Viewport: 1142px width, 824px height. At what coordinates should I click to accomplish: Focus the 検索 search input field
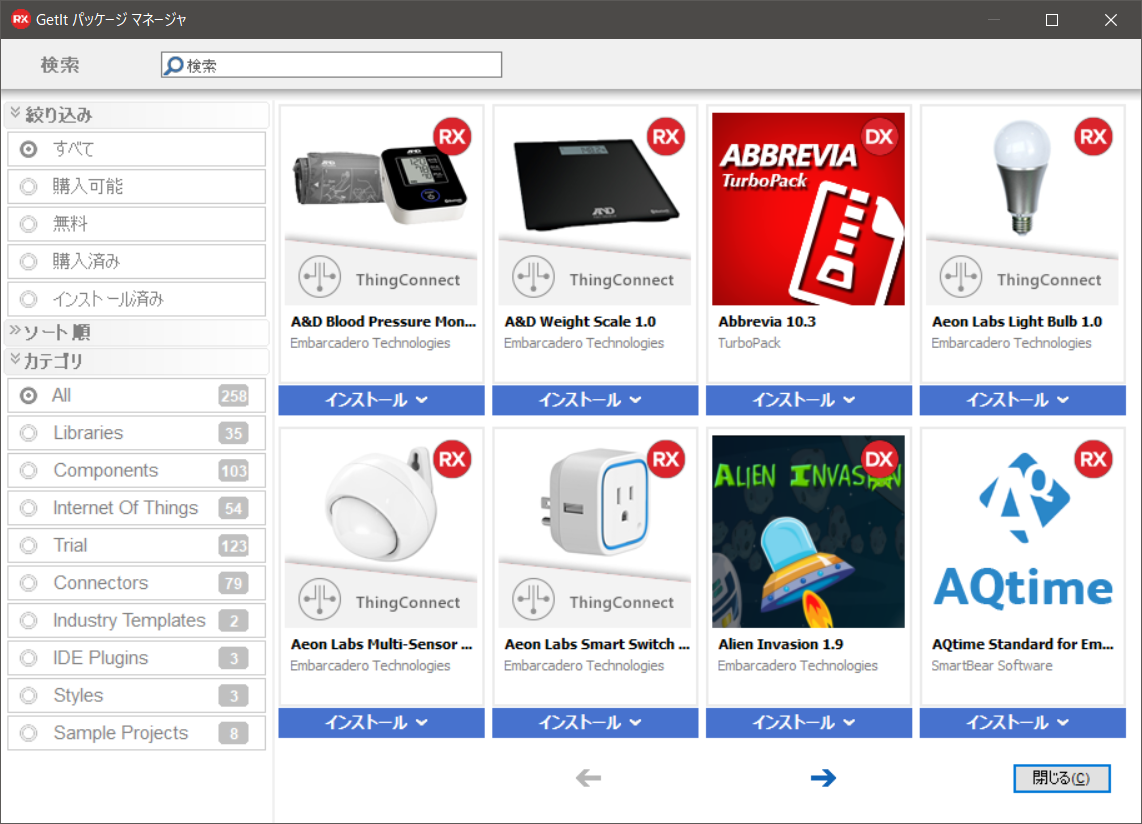coord(331,65)
